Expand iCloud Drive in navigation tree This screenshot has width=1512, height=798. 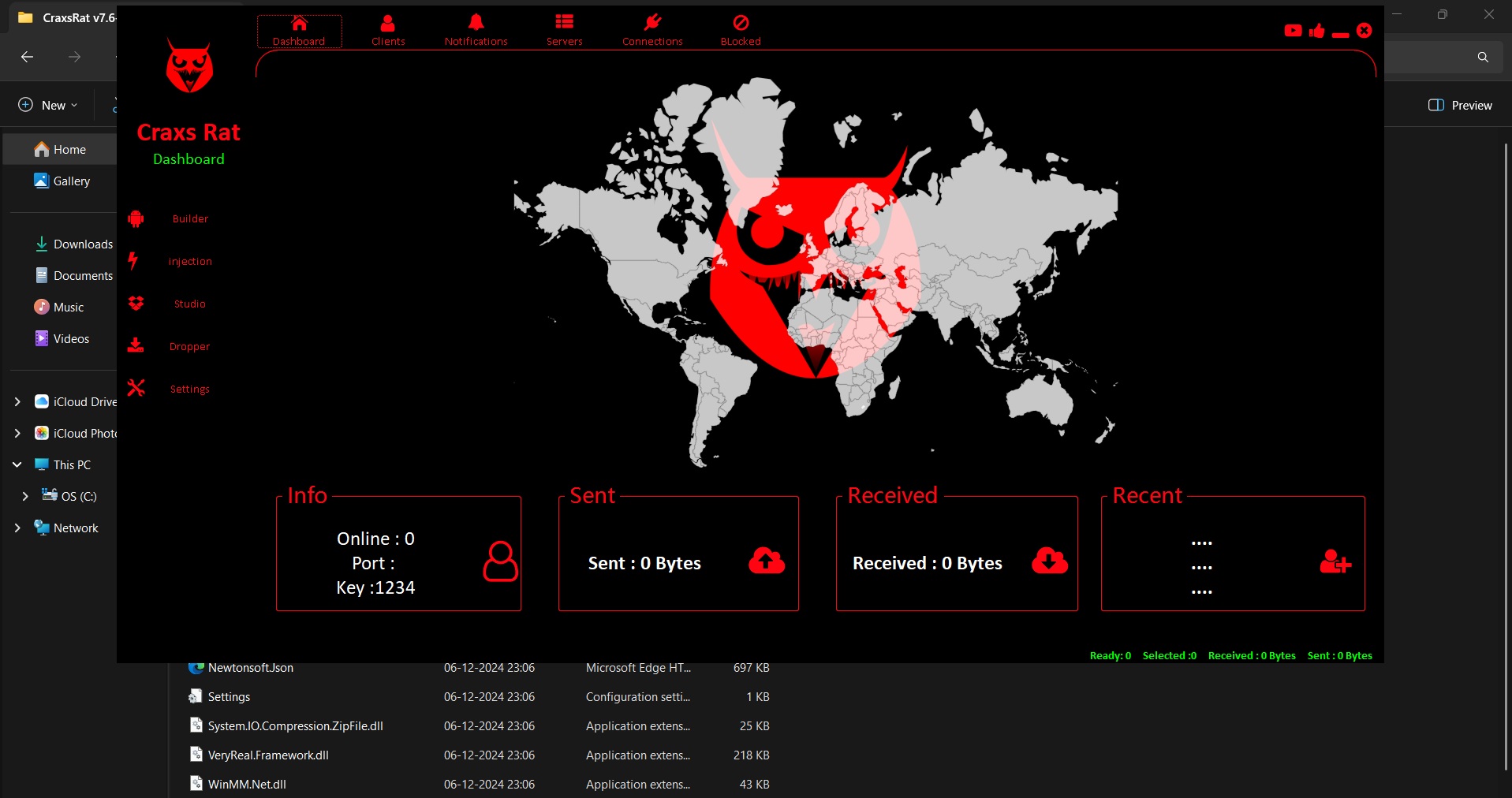(x=17, y=401)
